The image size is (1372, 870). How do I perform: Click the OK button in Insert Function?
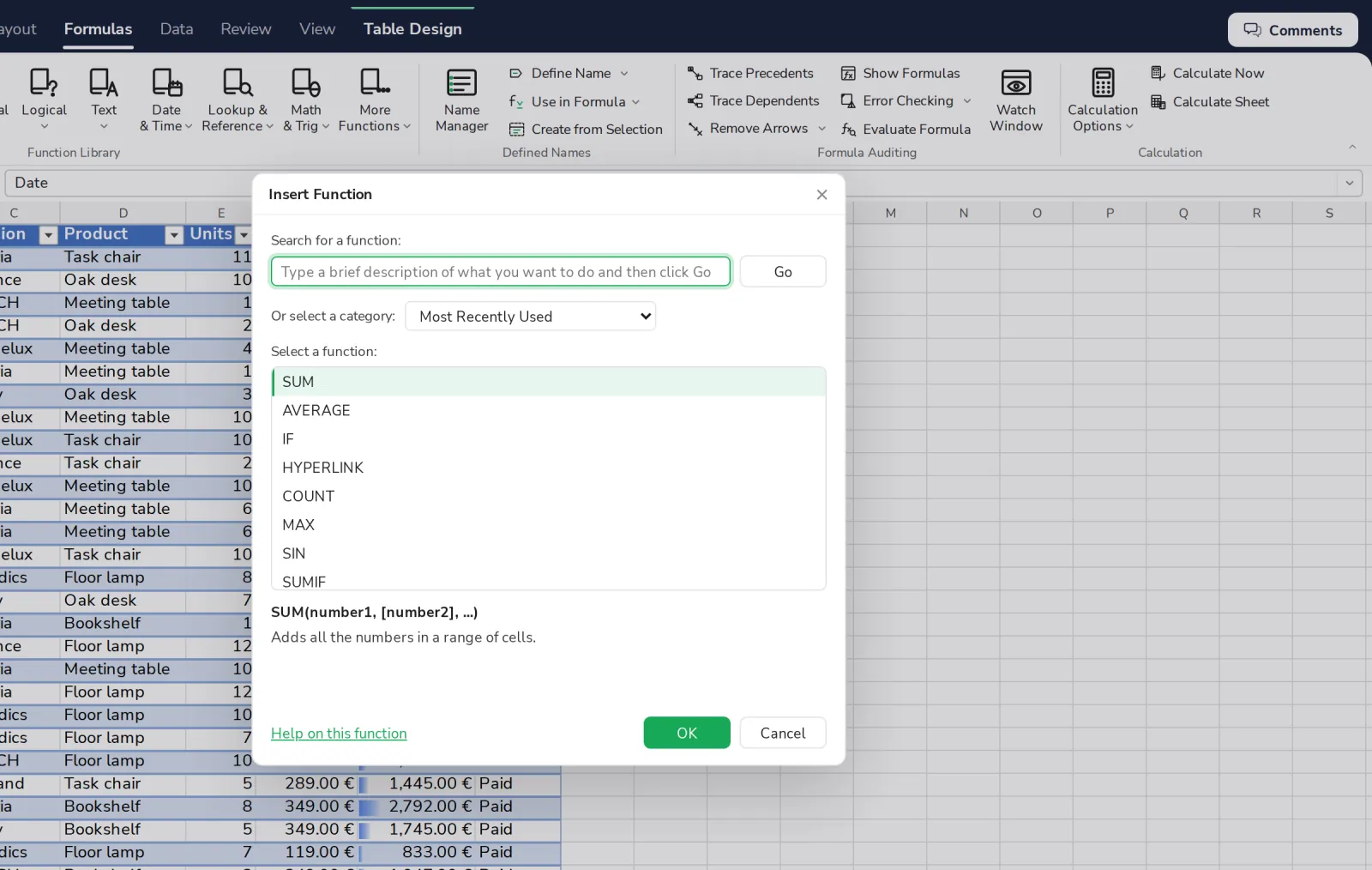pos(687,733)
